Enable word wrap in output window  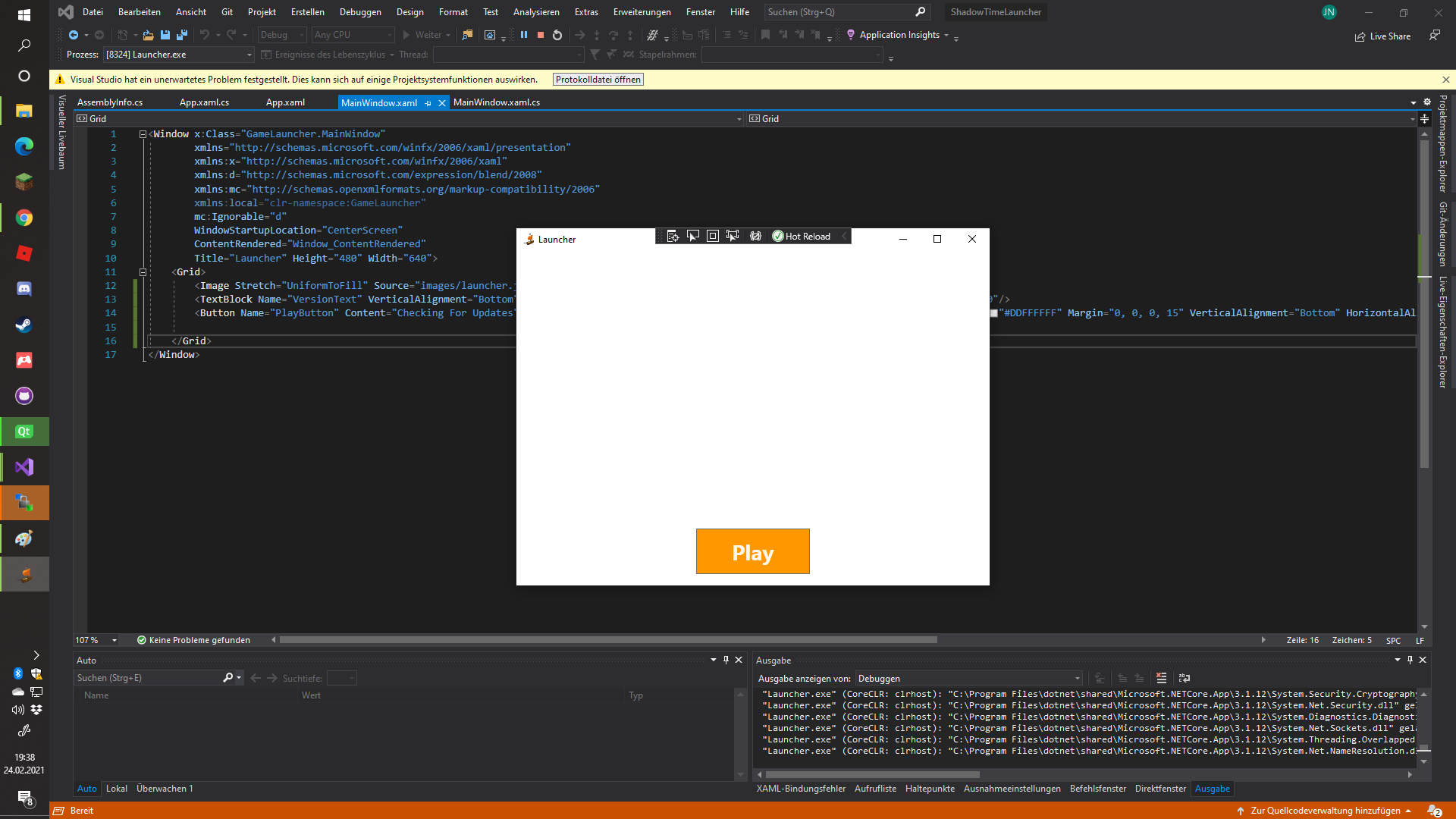tap(1185, 678)
